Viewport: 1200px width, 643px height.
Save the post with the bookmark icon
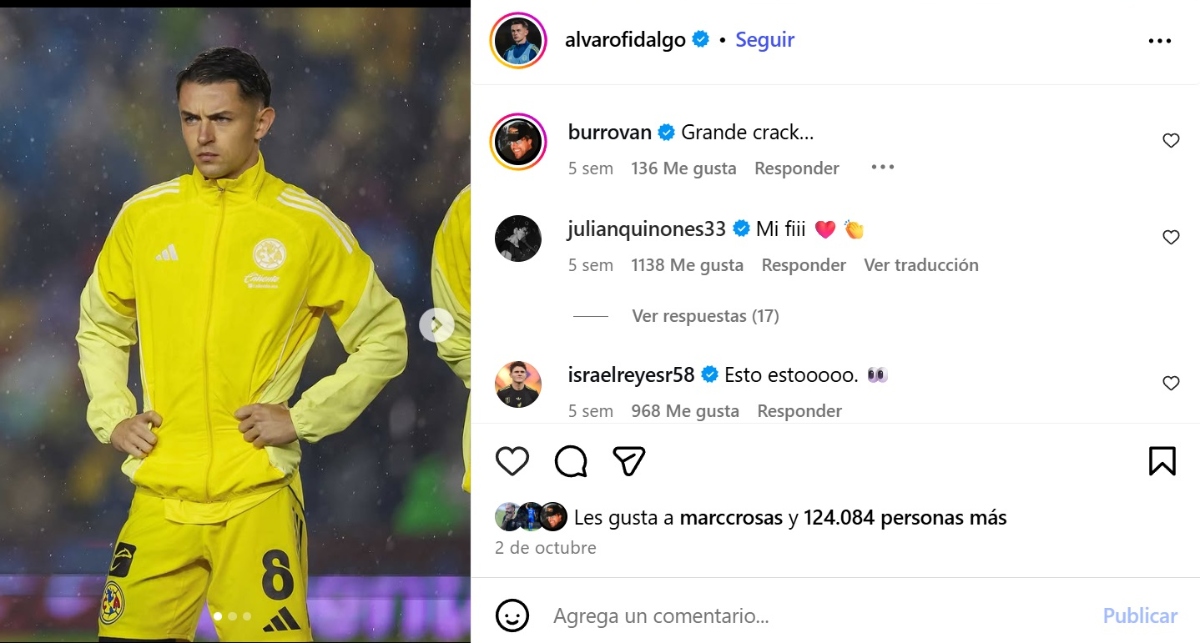[x=1162, y=461]
